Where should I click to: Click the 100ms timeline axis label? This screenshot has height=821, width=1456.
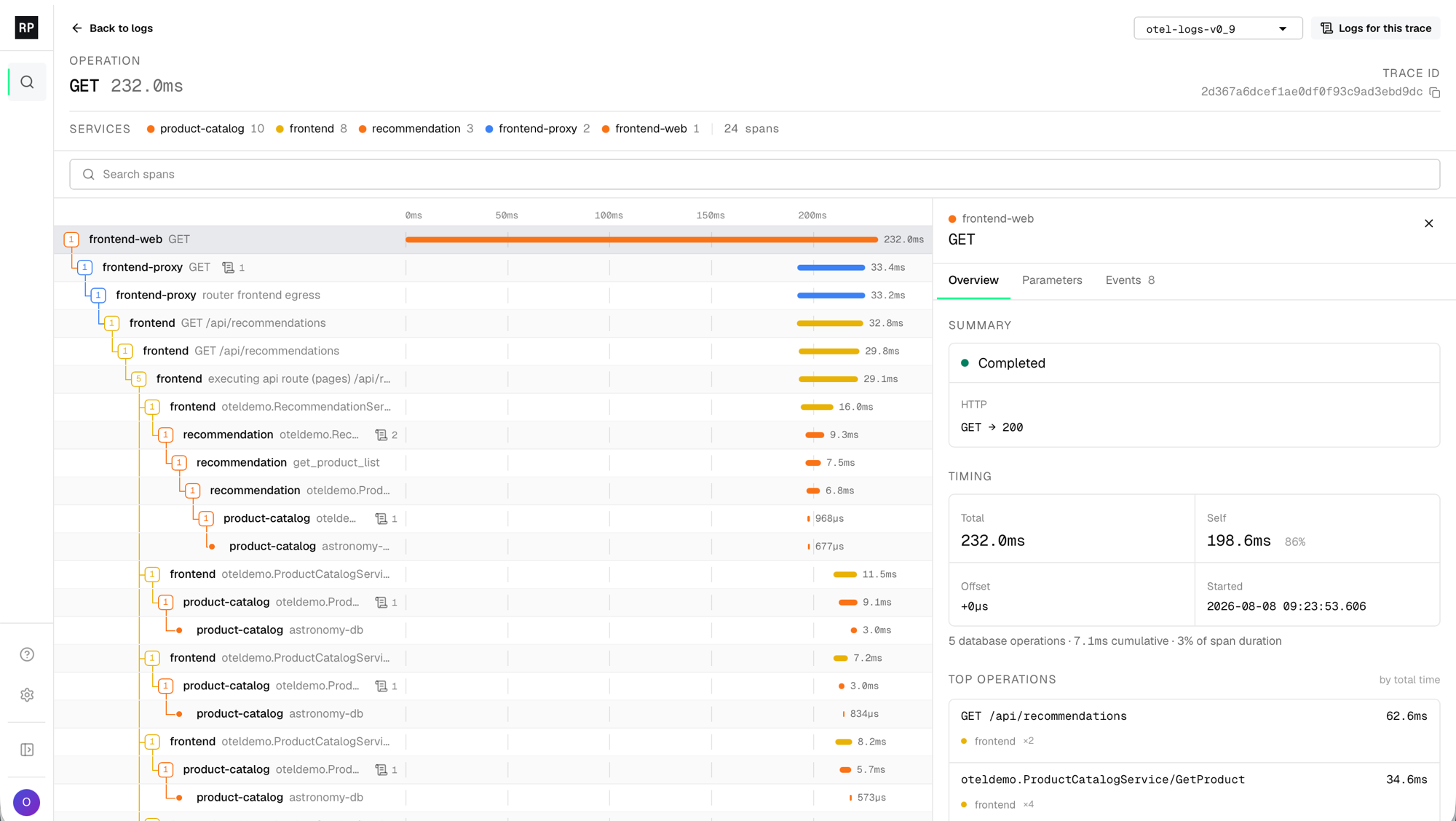pos(609,215)
